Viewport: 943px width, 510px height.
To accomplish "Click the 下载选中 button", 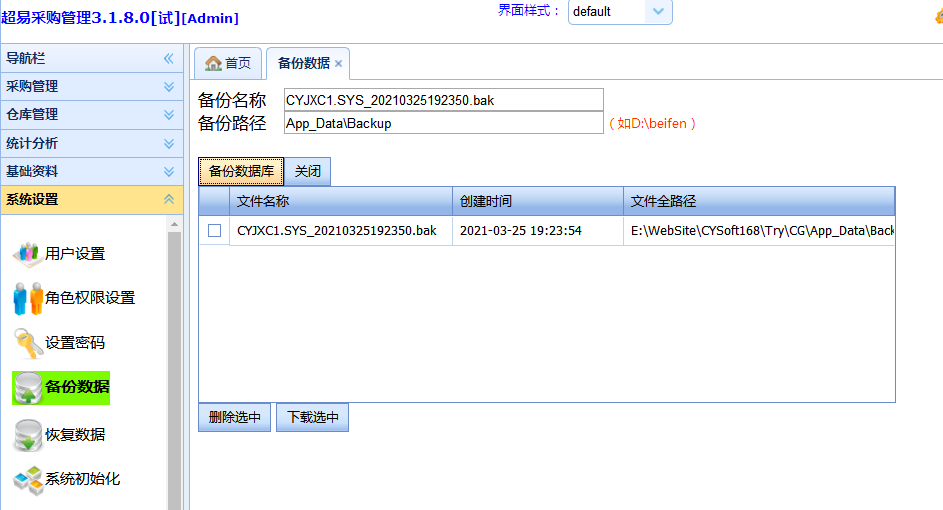I will pos(312,418).
